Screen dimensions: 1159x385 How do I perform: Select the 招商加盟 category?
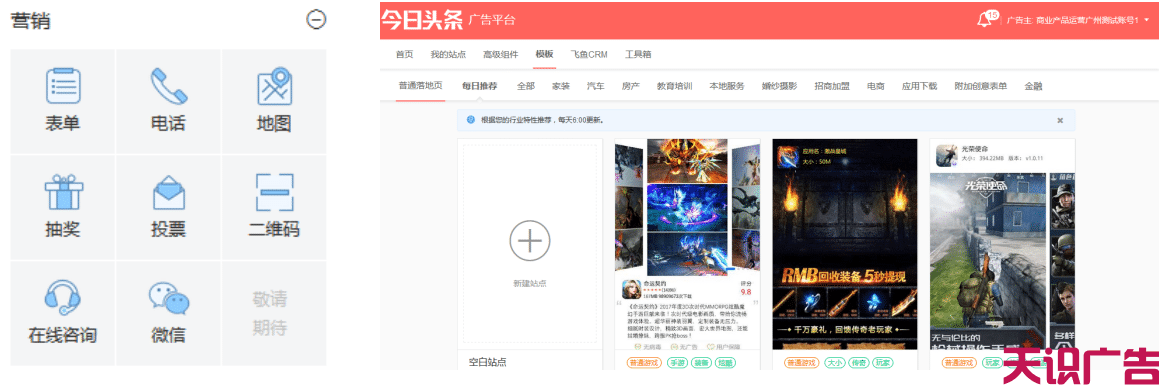point(832,86)
